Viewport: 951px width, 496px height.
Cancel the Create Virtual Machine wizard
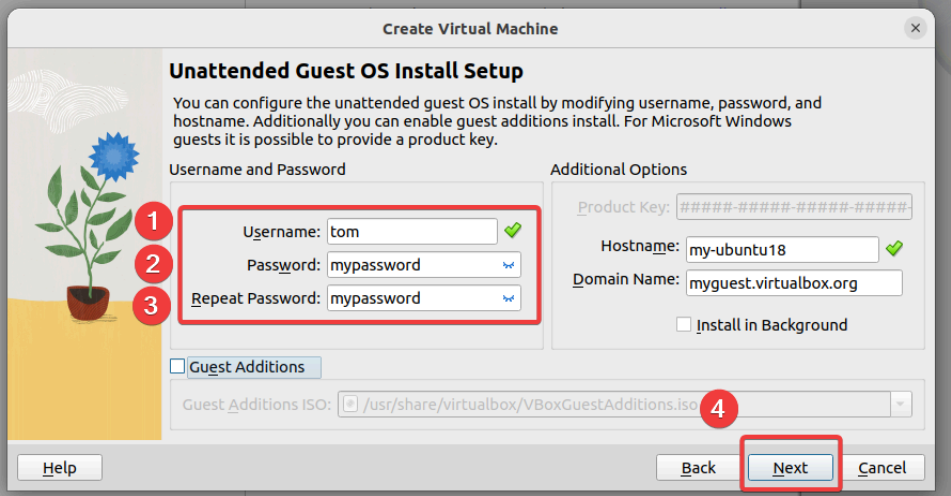882,468
